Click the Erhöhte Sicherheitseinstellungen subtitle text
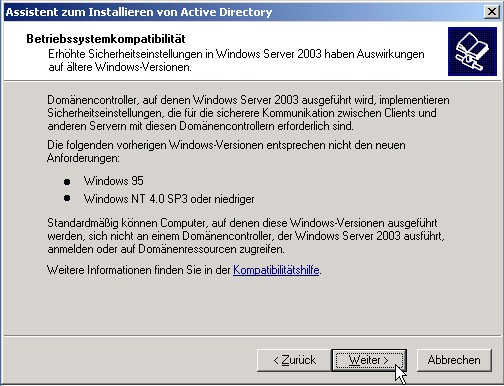Screen dimensions: 504x386 point(236,60)
